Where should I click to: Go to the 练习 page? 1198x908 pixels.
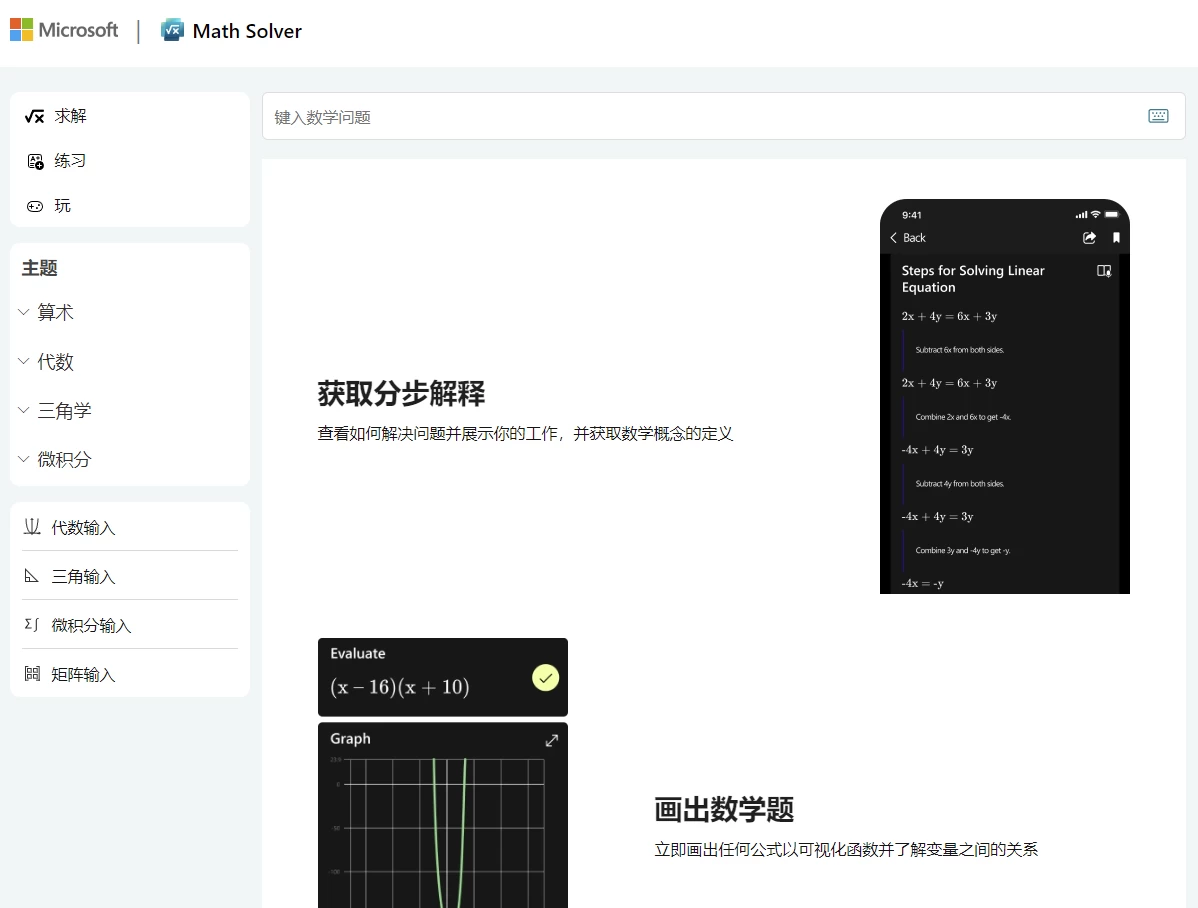(70, 161)
